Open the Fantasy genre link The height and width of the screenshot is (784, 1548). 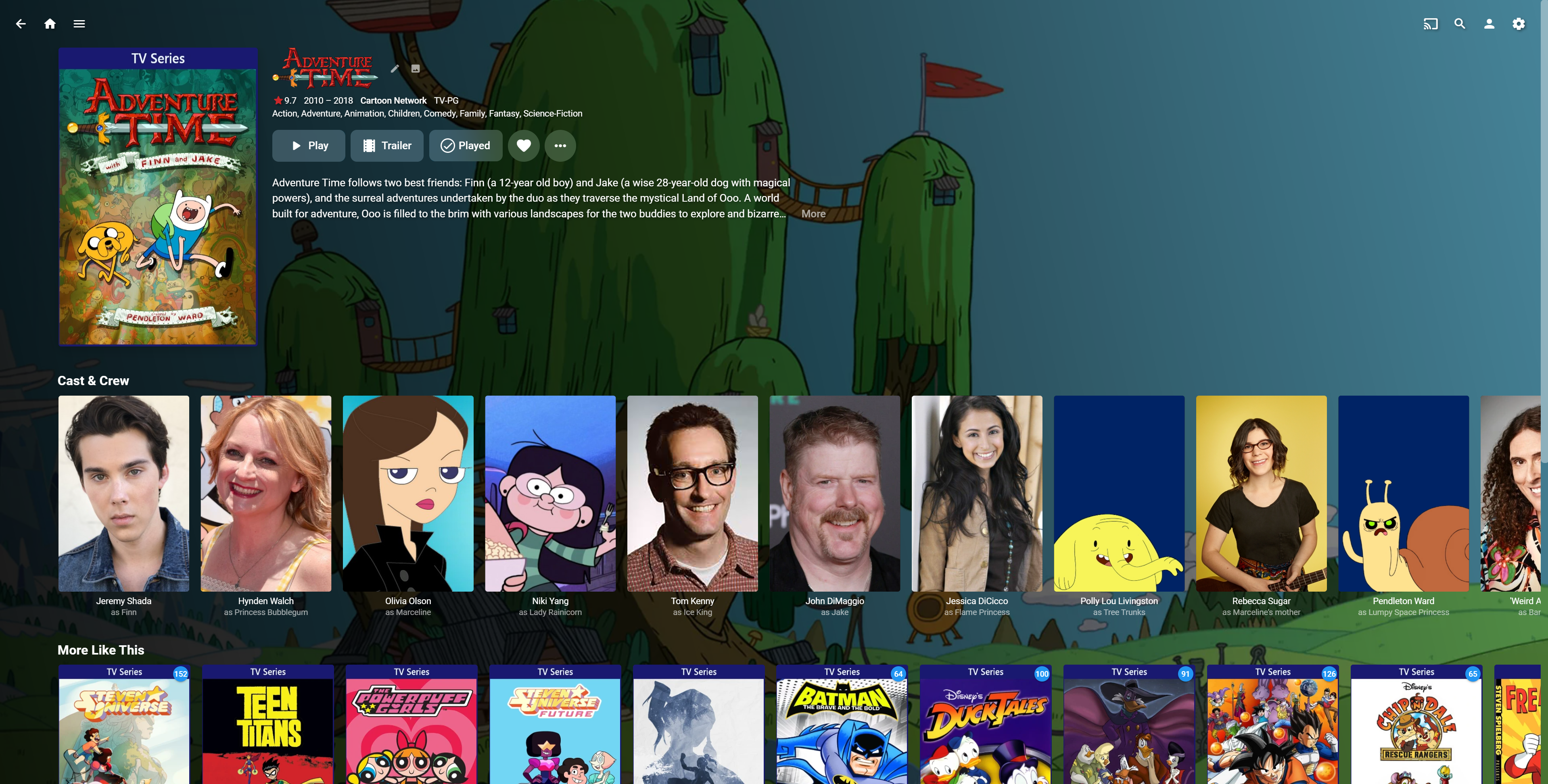coord(504,114)
